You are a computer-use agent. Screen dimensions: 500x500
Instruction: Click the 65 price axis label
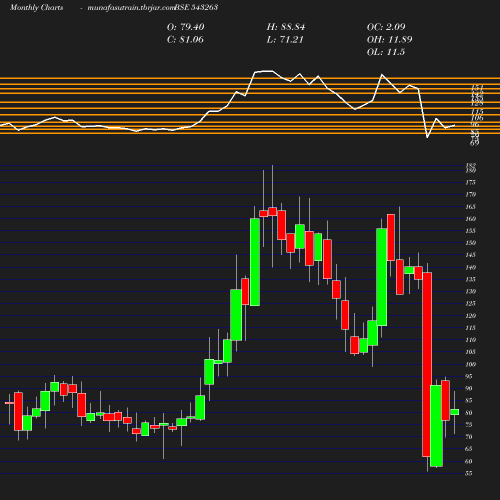[x=469, y=449]
